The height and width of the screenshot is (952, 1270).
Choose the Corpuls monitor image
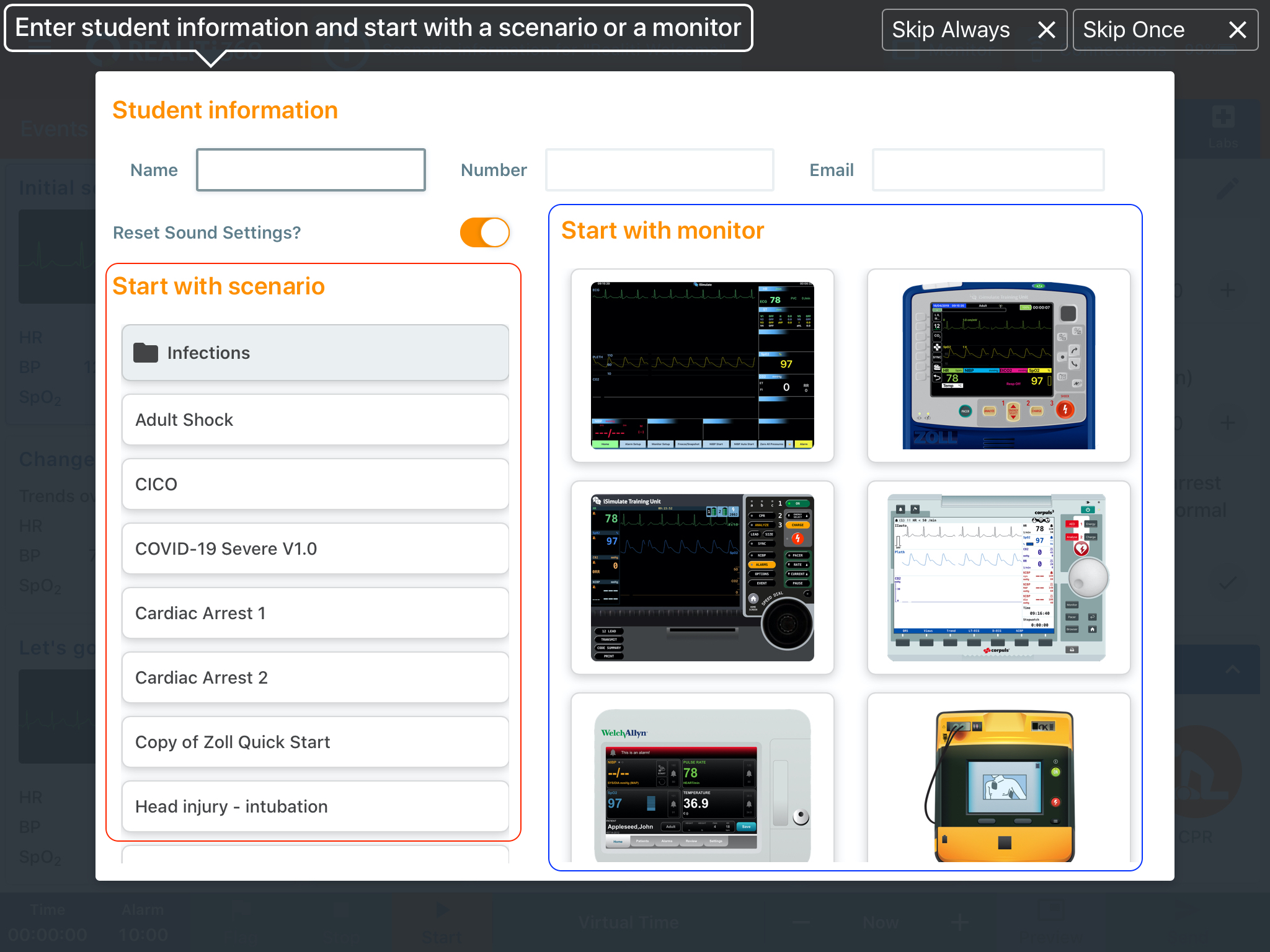[998, 578]
